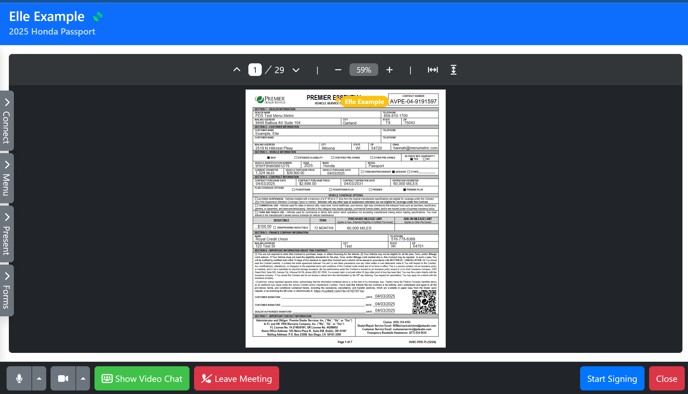Open the Forms side tab

click(6, 290)
